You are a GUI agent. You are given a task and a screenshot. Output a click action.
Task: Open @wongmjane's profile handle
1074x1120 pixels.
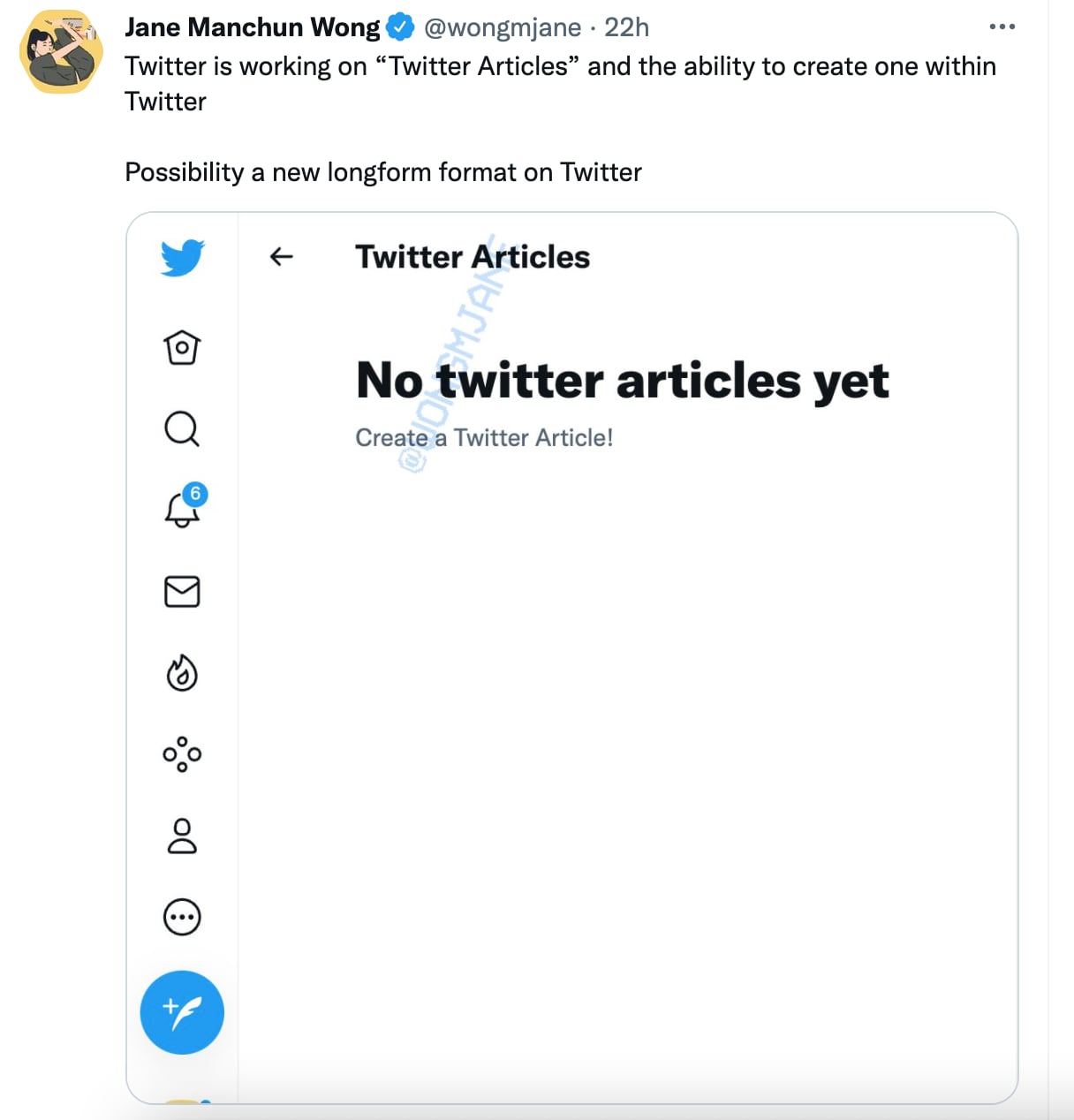pyautogui.click(x=504, y=27)
